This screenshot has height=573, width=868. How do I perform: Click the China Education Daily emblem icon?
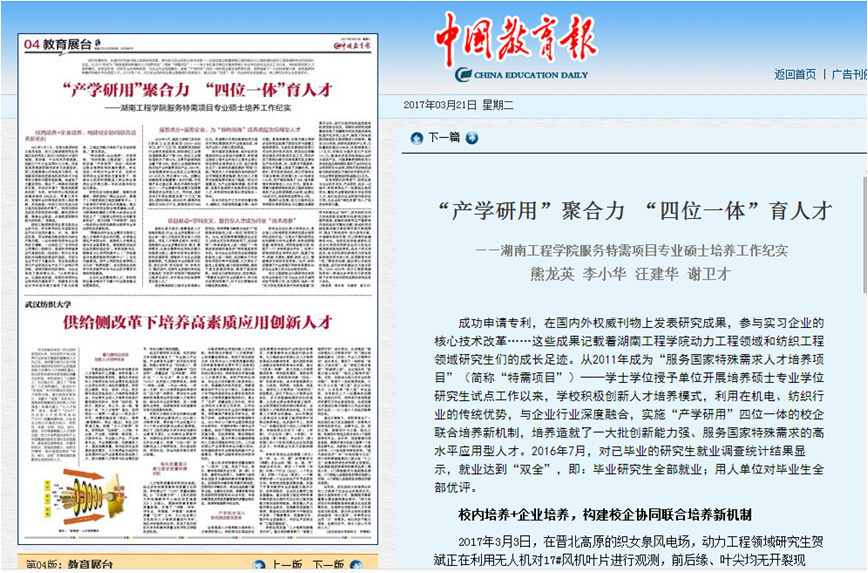464,74
